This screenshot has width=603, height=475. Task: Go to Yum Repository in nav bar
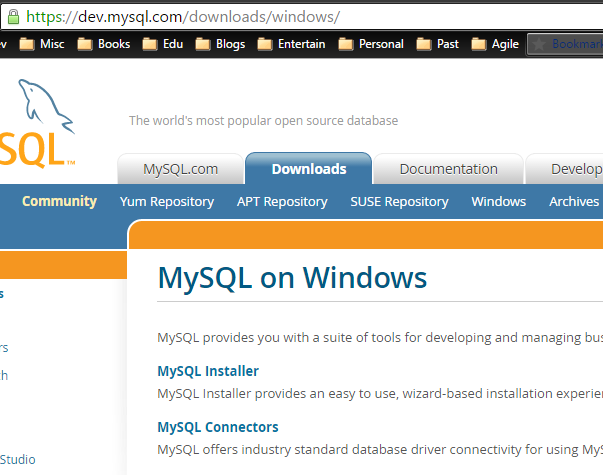[x=167, y=201]
